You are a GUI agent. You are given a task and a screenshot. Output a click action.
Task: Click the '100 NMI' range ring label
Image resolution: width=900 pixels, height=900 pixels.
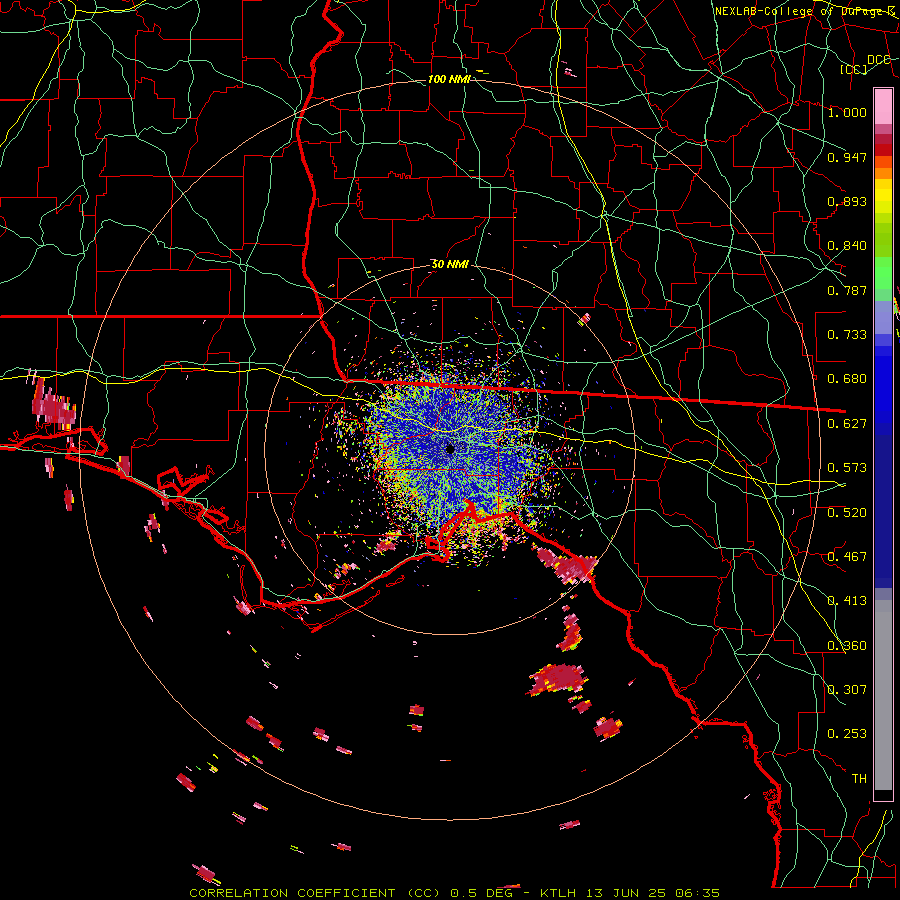(x=449, y=79)
